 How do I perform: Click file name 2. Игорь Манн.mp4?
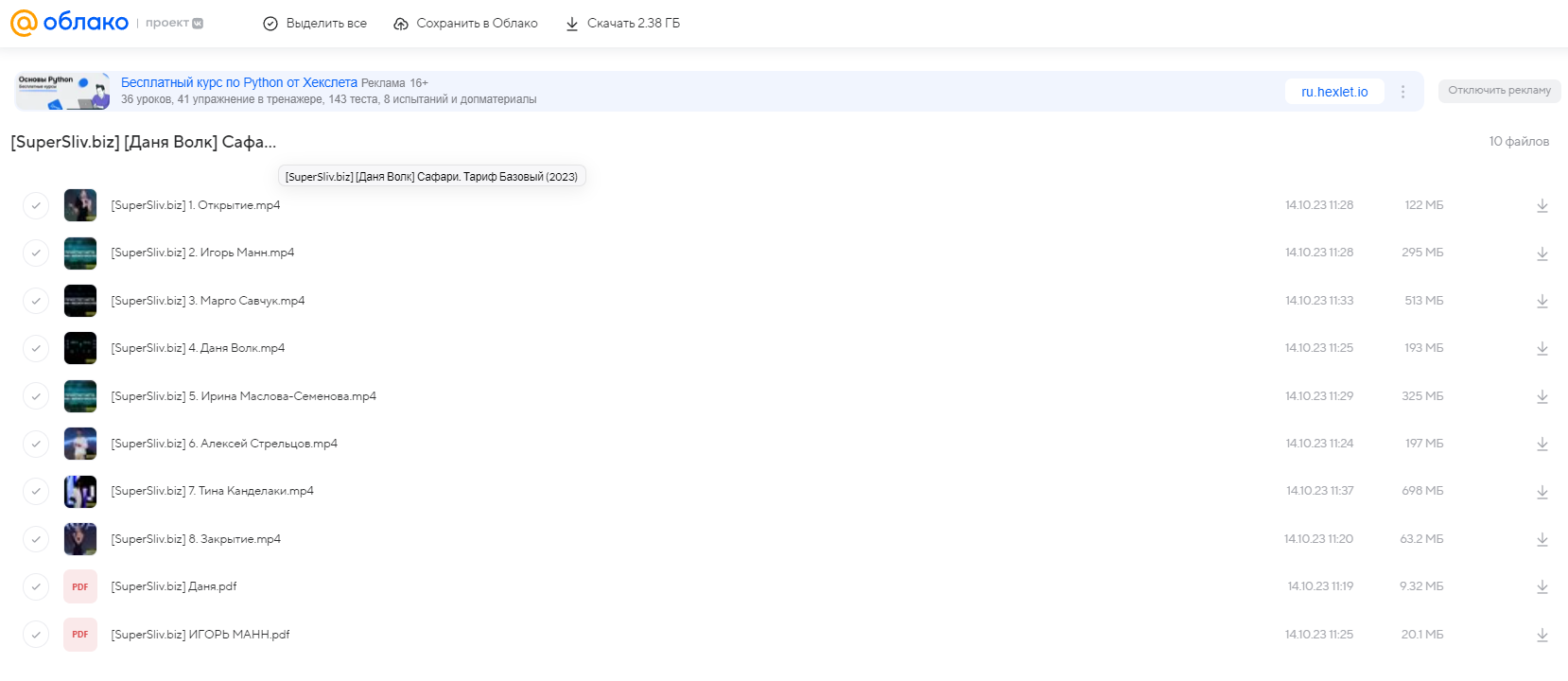(x=202, y=253)
